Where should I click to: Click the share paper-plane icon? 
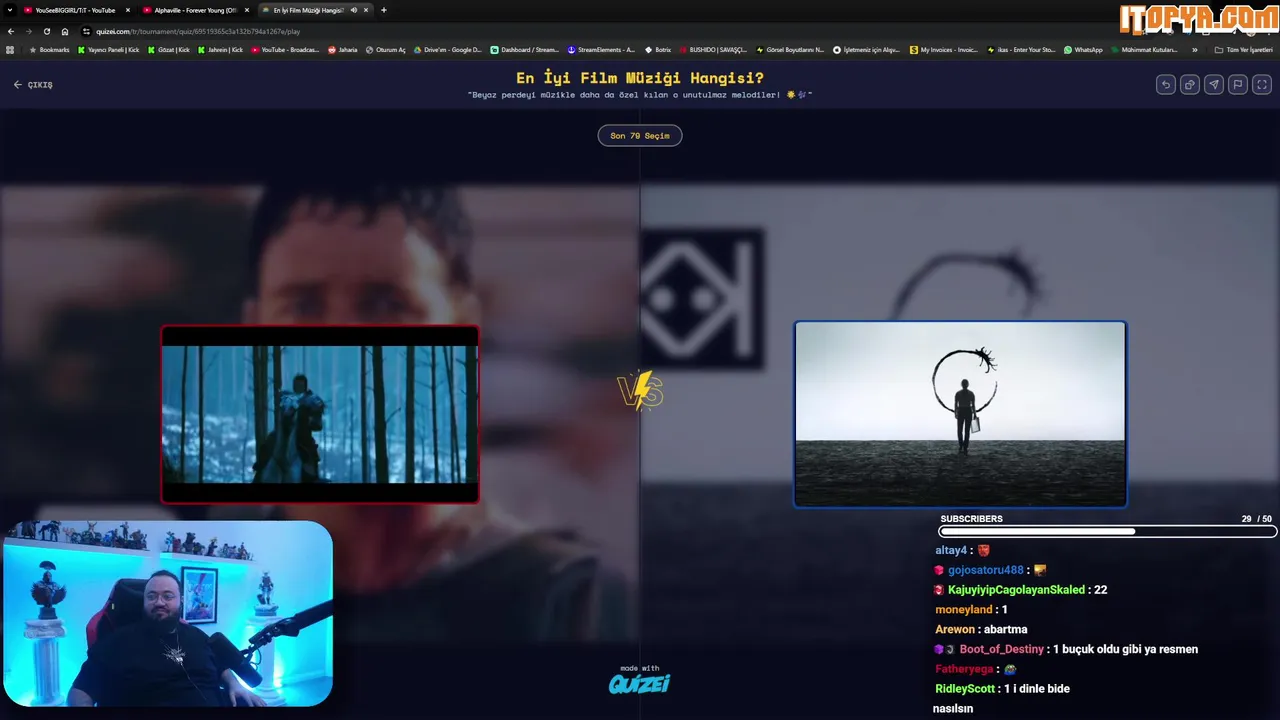point(1213,85)
